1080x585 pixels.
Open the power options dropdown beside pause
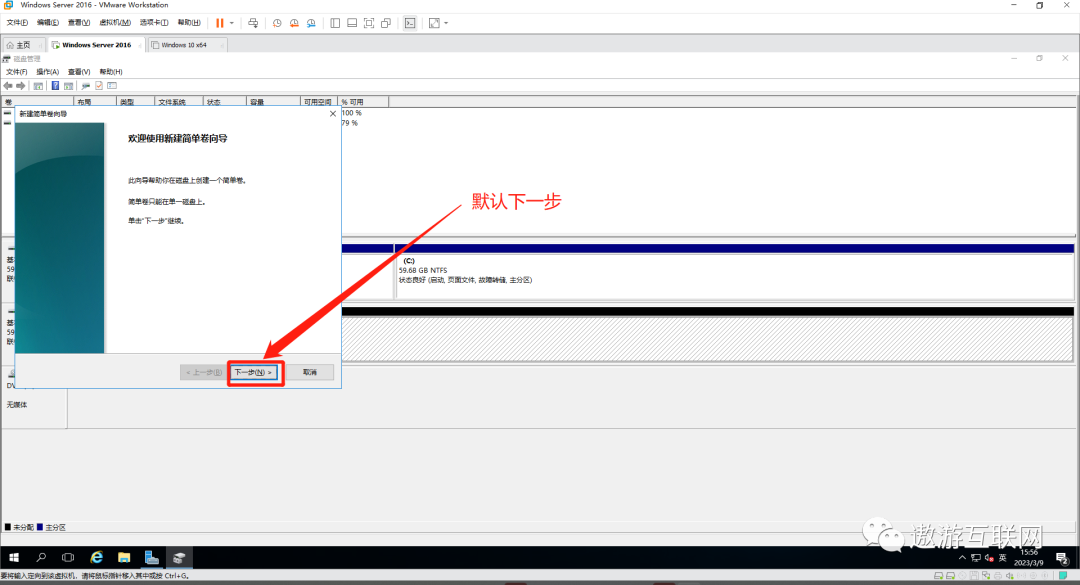[232, 23]
